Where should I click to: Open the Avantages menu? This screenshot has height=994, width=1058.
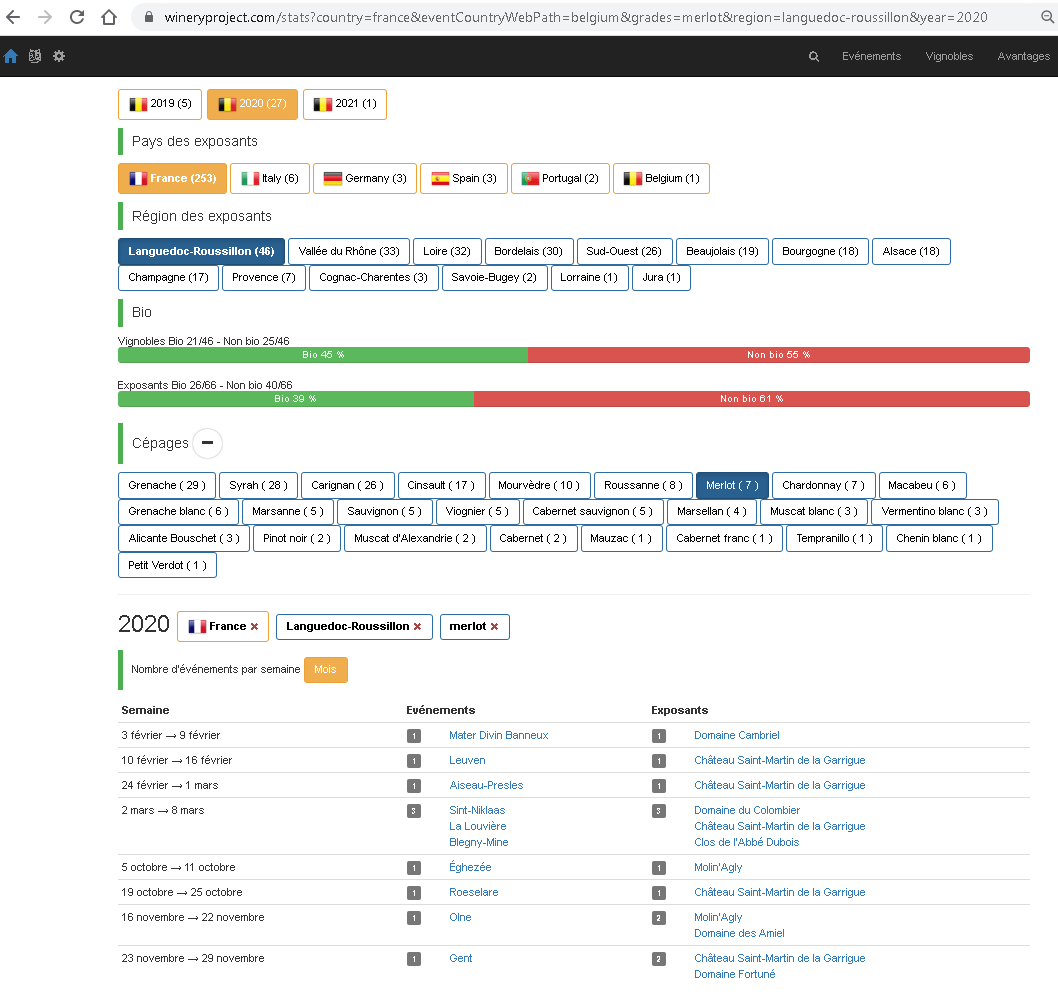pyautogui.click(x=1023, y=56)
